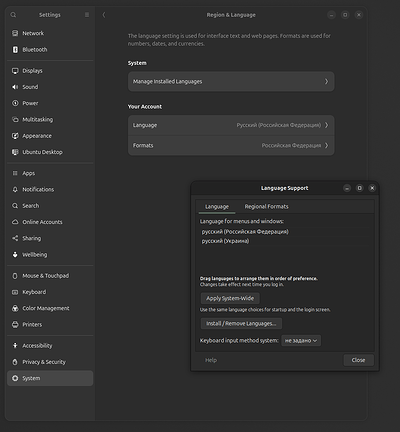The image size is (400, 432).
Task: Click the Network icon in the sidebar
Action: 15,33
